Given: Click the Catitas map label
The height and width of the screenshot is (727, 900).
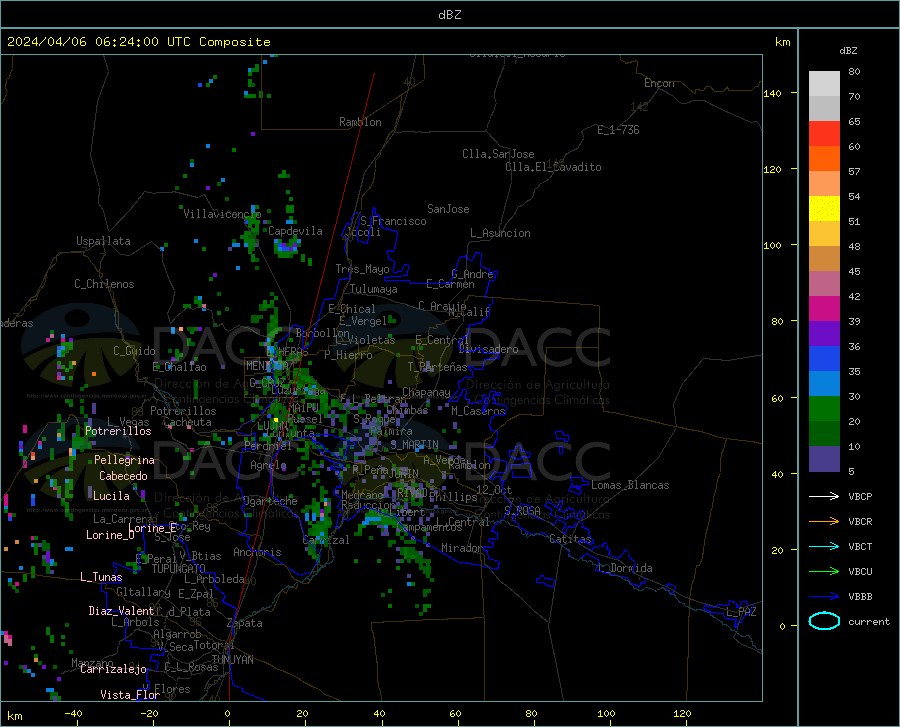Looking at the screenshot, I should pyautogui.click(x=571, y=539).
